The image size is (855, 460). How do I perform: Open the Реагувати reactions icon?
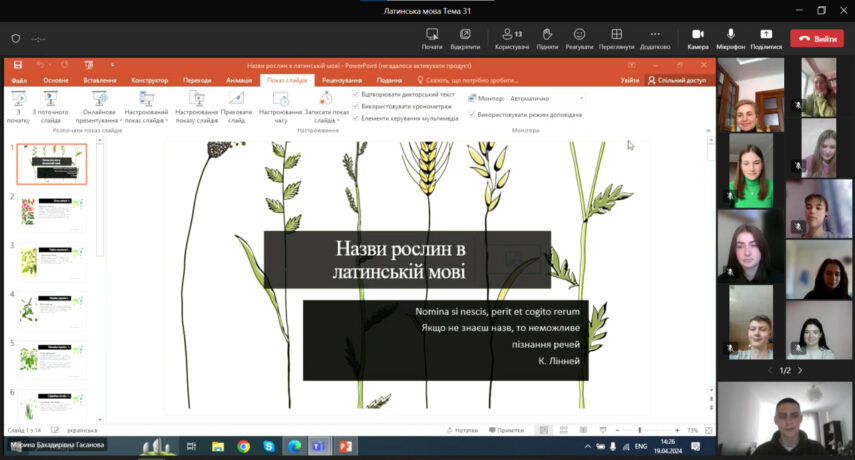pos(579,35)
